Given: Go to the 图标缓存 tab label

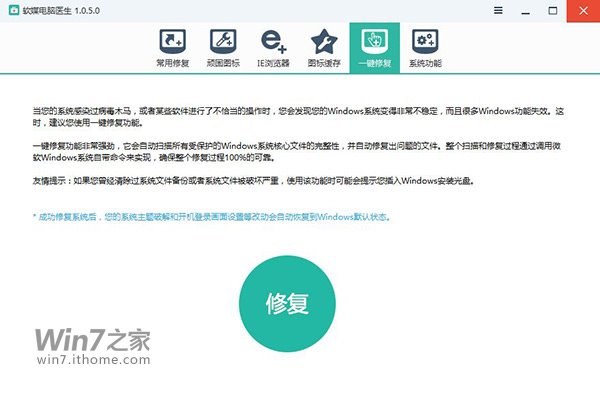Looking at the screenshot, I should [324, 63].
